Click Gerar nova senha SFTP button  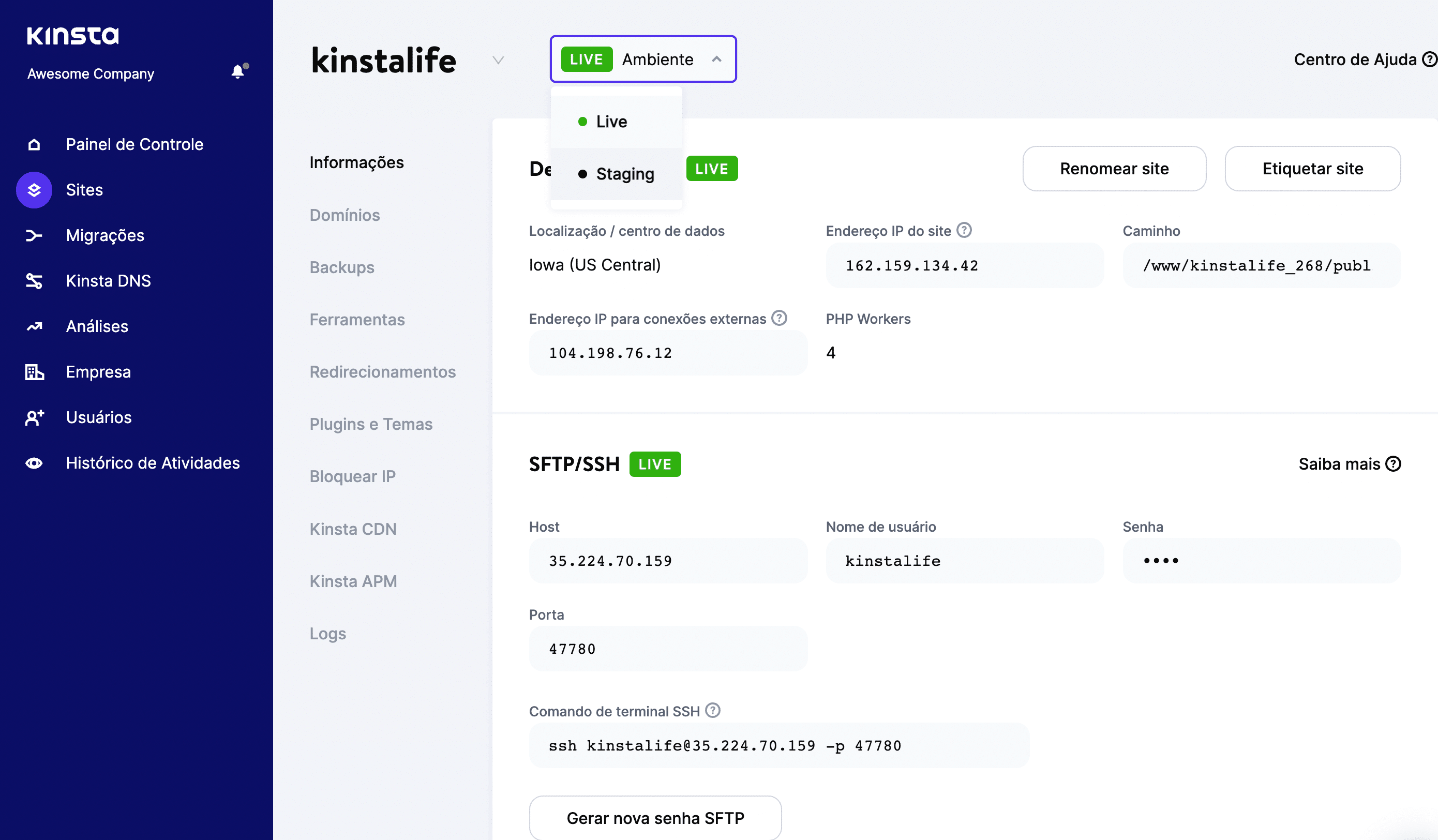[655, 818]
